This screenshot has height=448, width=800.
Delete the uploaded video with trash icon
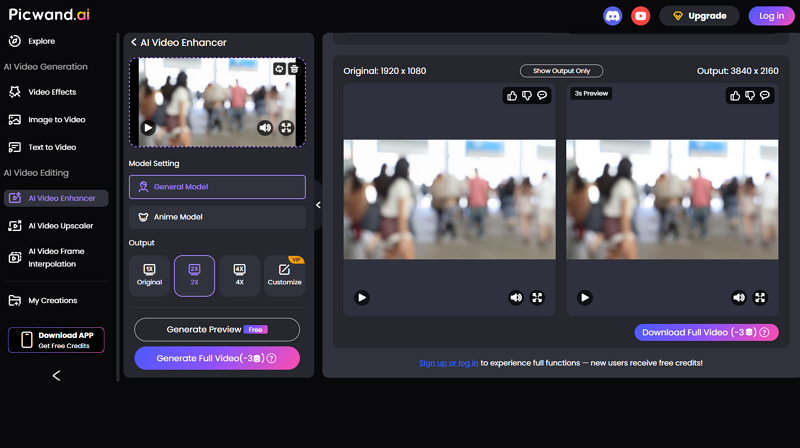click(294, 69)
